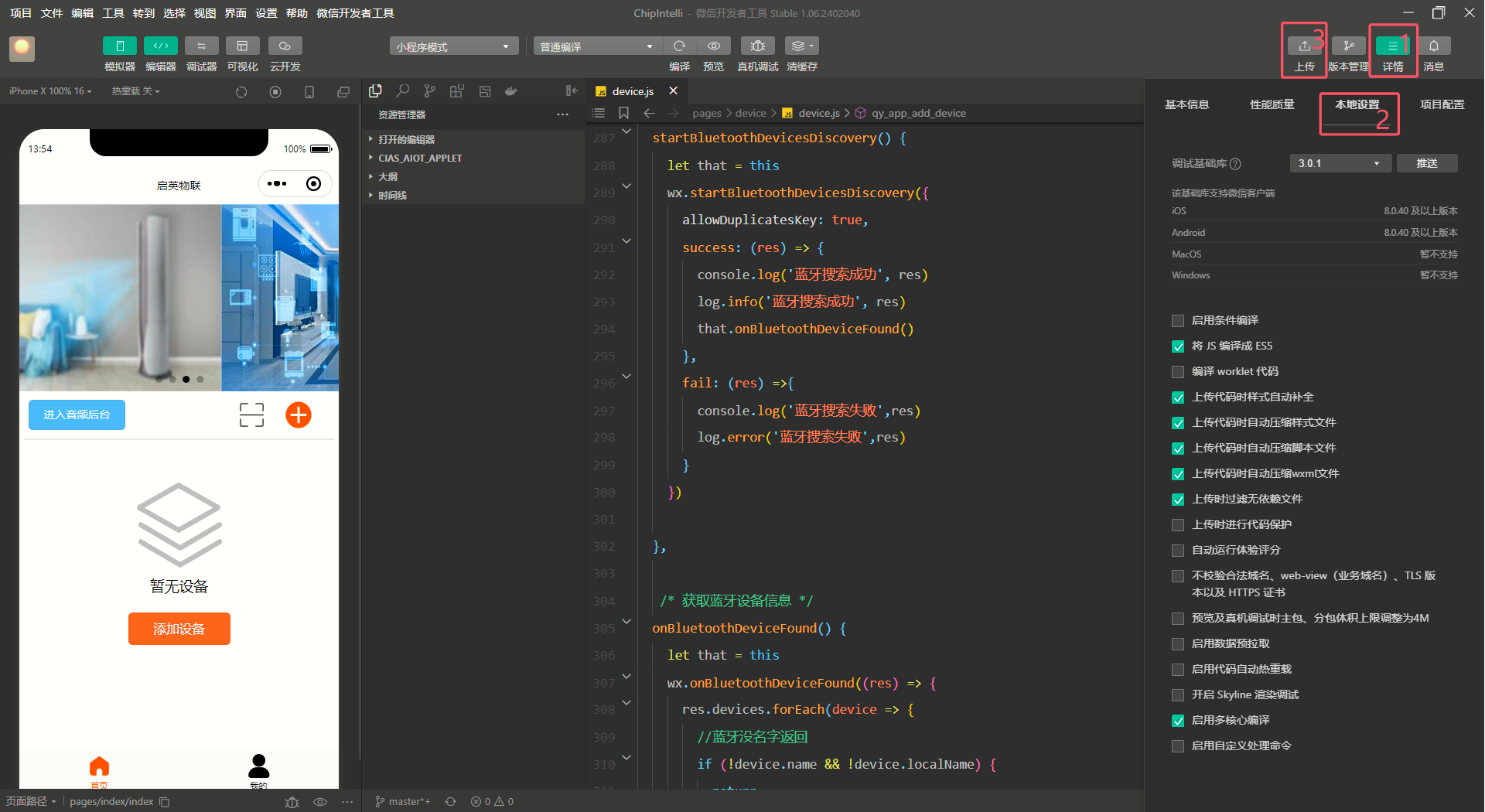This screenshot has height=812, width=1485.
Task: Open the 普通编译 dropdown
Action: (x=596, y=46)
